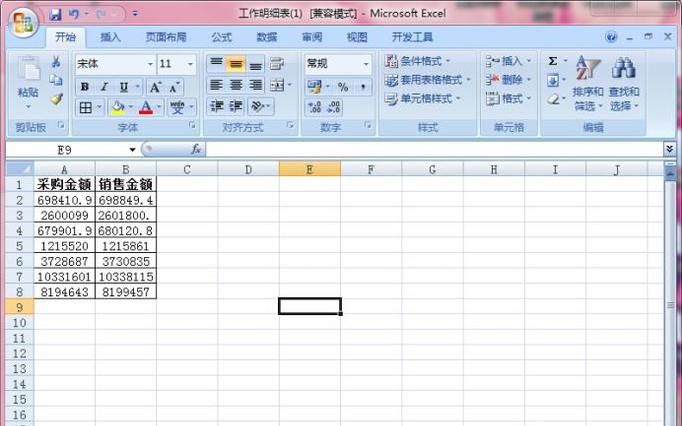Activate the Format Painter brush
The width and height of the screenshot is (682, 426).
56,99
